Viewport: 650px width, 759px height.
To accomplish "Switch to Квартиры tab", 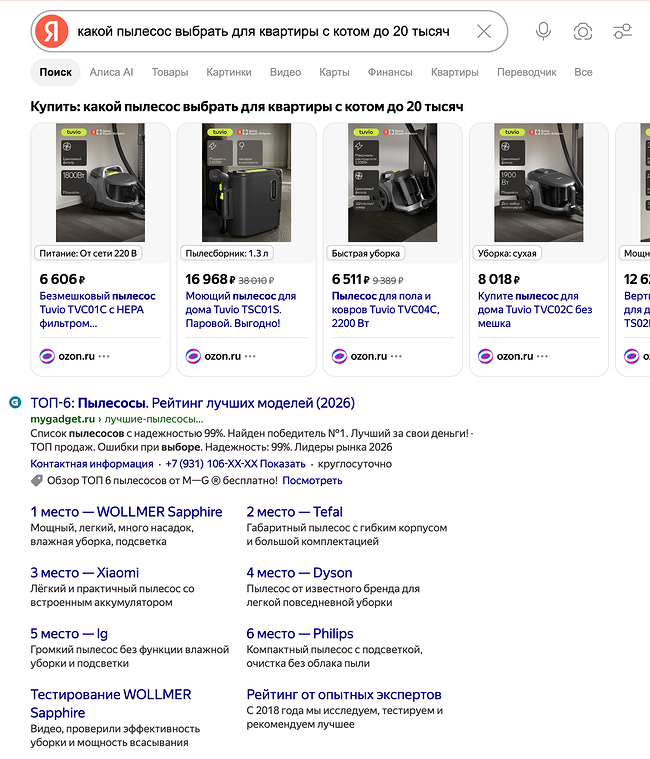I will 454,72.
